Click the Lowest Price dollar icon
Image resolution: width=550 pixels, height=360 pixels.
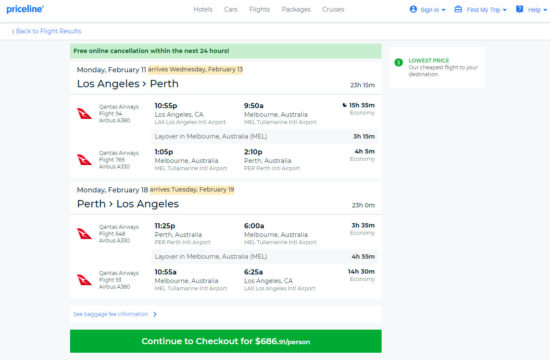click(x=398, y=62)
